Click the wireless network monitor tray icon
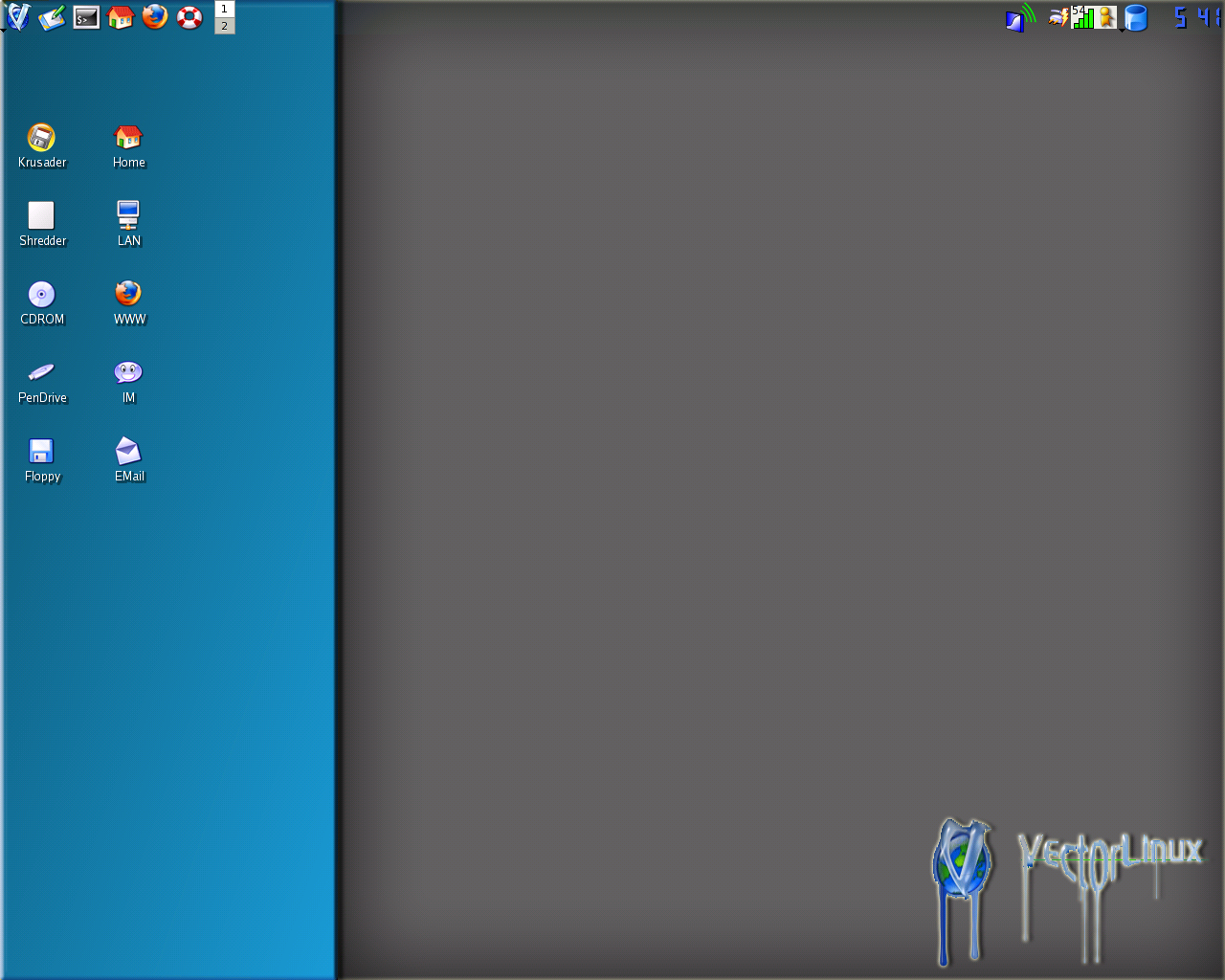 (1020, 17)
